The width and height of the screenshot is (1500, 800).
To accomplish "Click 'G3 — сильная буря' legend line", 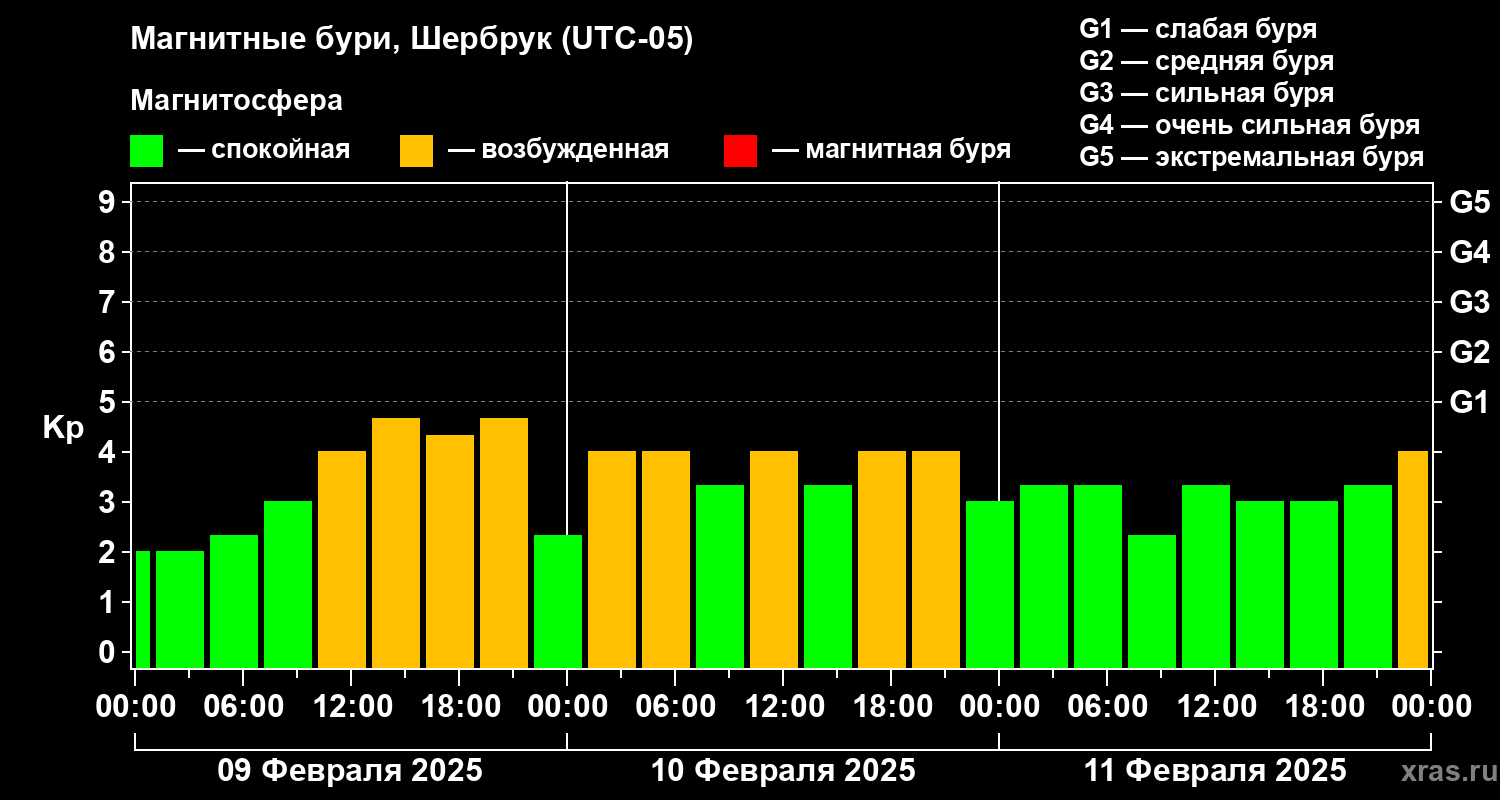I will 1206,93.
